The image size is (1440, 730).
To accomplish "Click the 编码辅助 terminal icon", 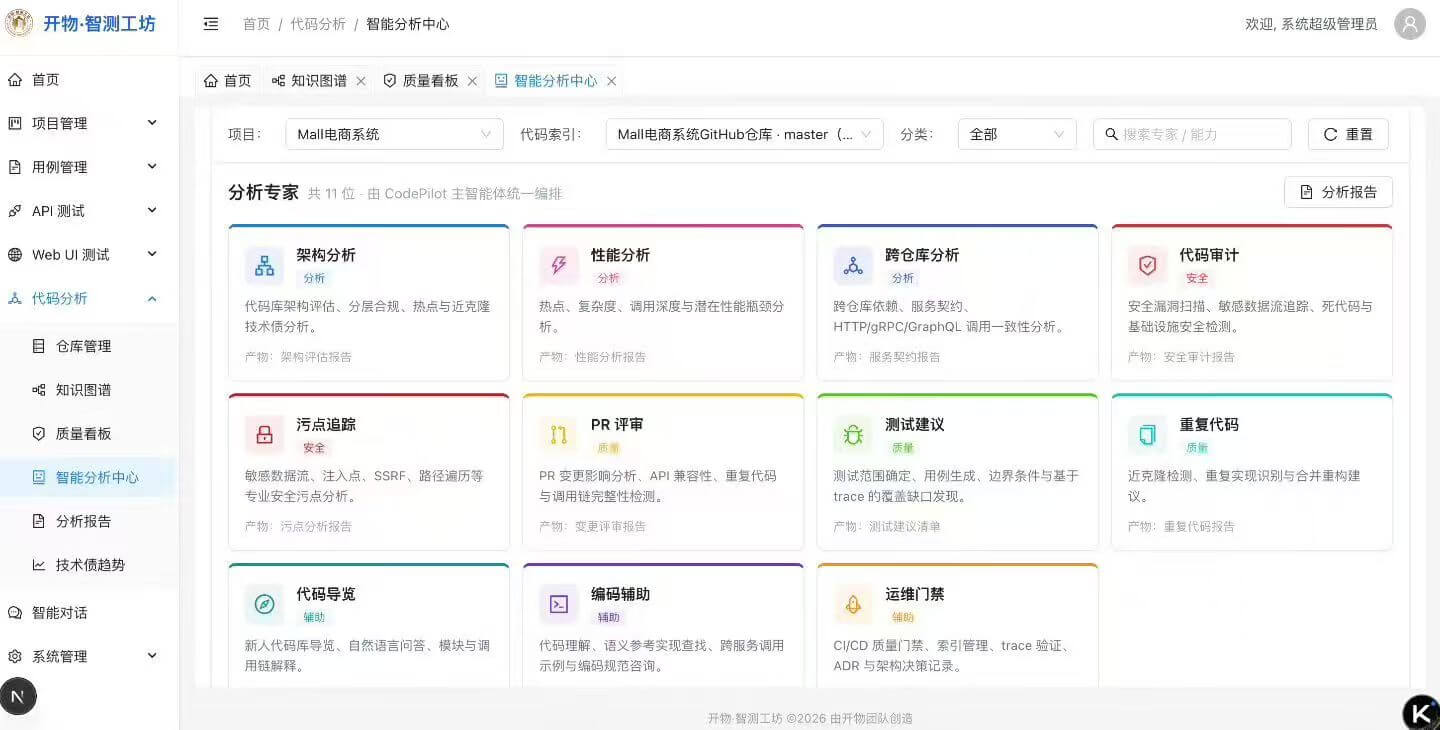I will (558, 604).
